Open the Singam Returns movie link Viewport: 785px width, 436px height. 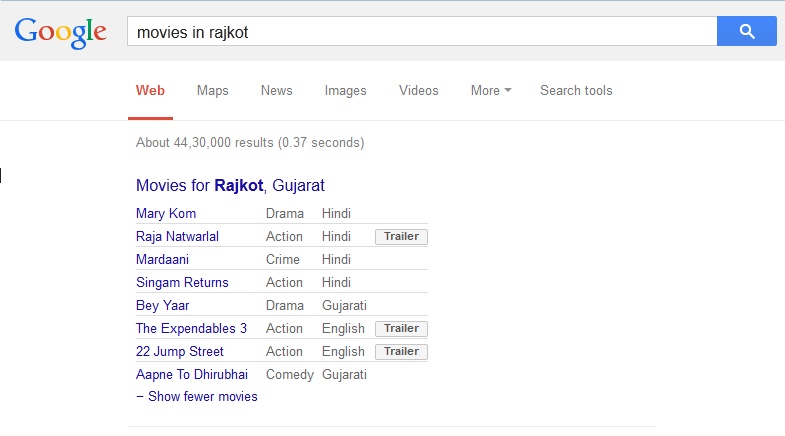(182, 283)
